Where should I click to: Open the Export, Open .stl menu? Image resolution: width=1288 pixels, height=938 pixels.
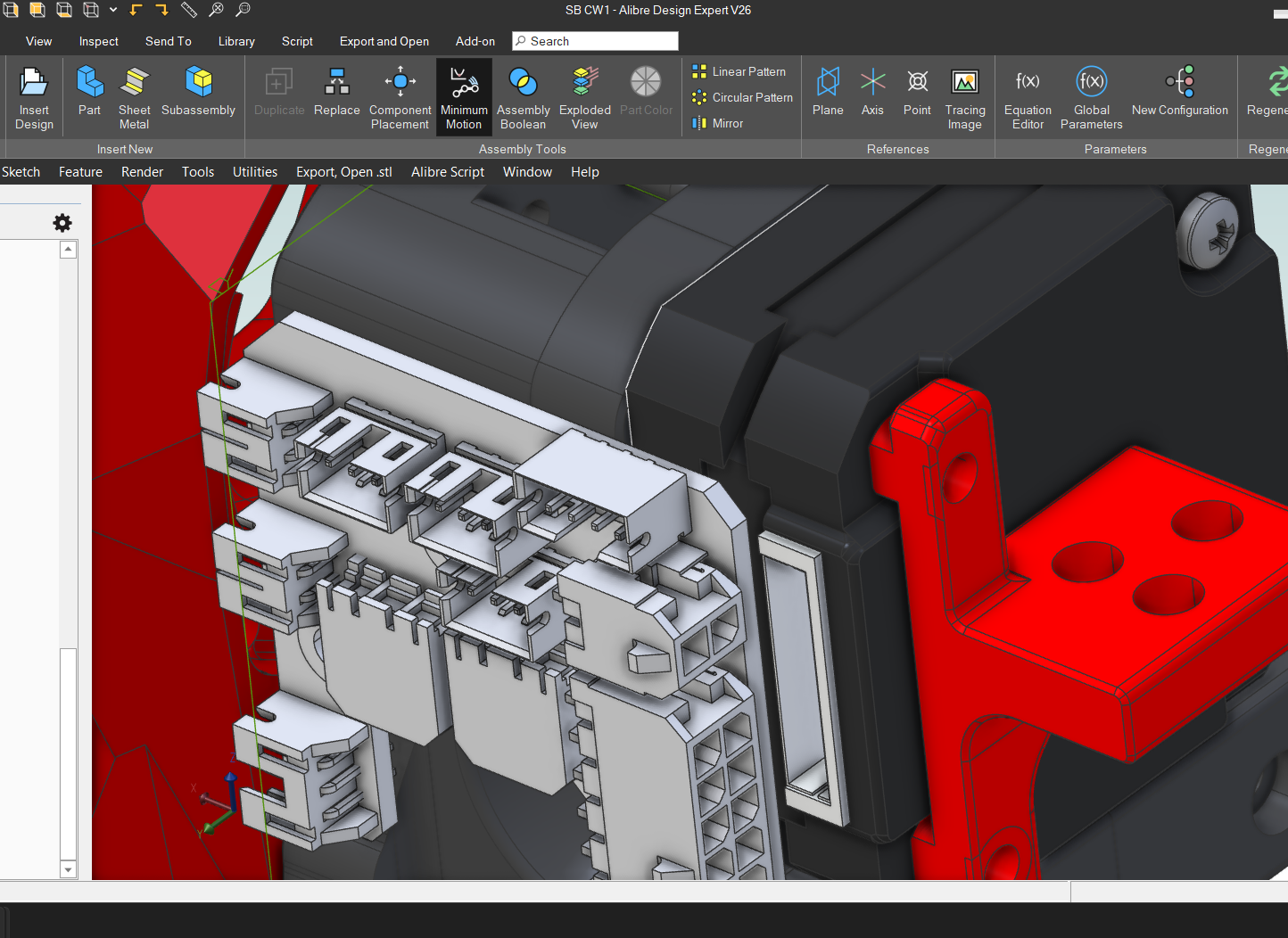coord(344,172)
